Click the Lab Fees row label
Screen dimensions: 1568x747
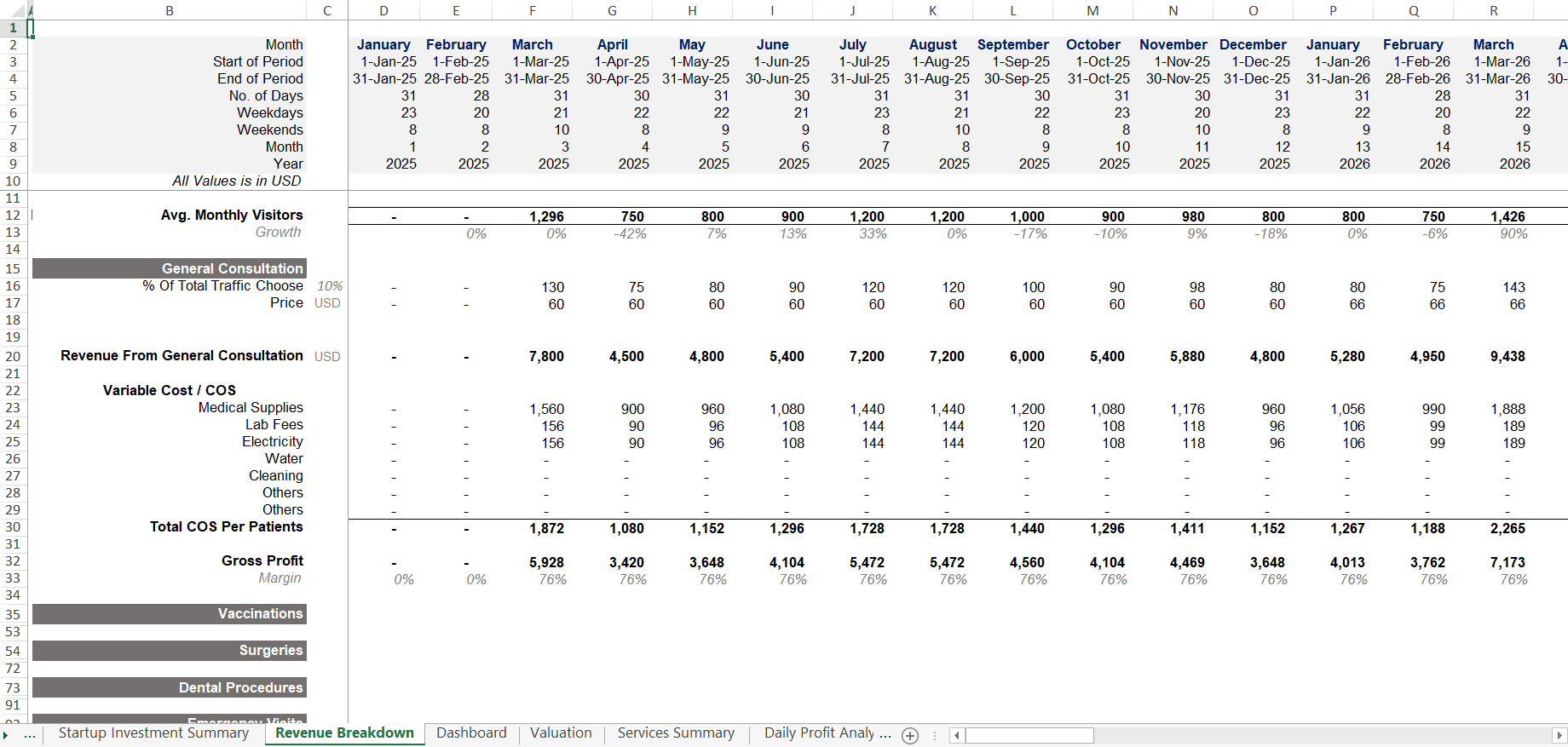coord(274,425)
